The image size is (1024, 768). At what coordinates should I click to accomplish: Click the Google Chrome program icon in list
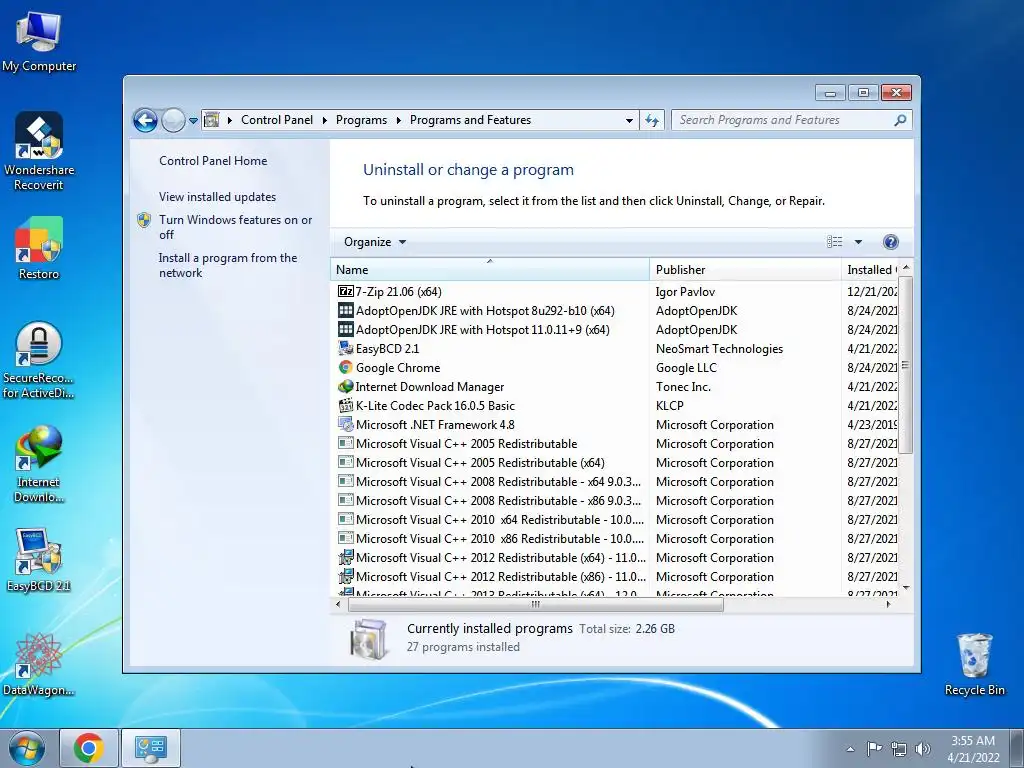(x=345, y=368)
